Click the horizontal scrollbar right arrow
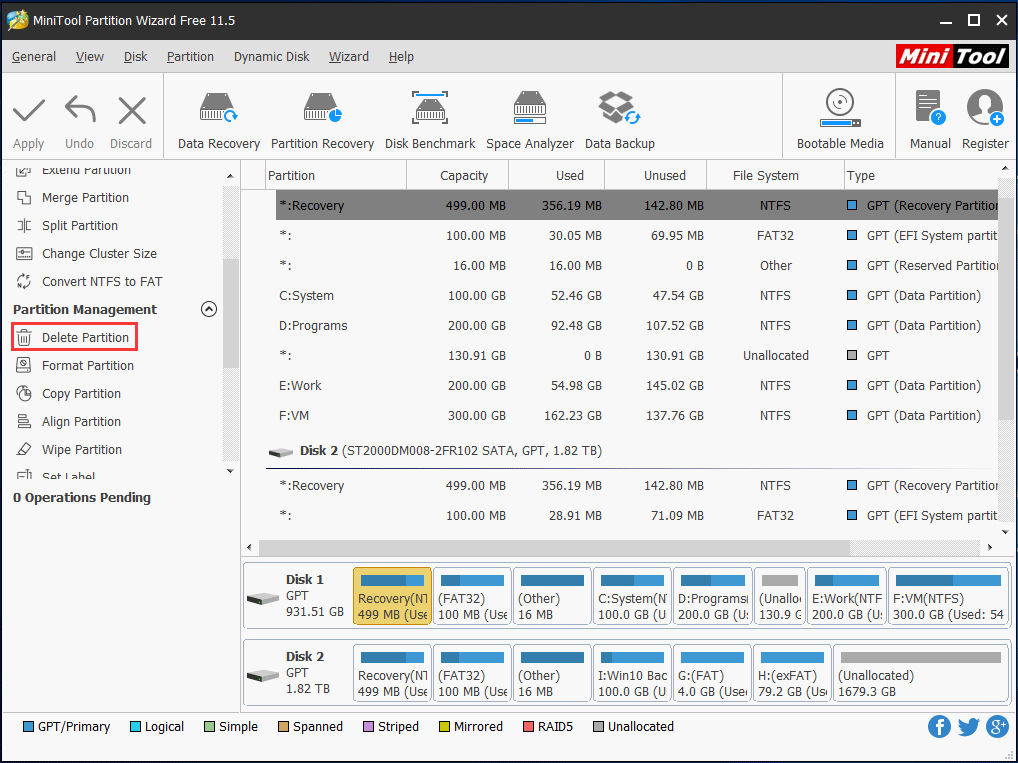 click(x=990, y=547)
